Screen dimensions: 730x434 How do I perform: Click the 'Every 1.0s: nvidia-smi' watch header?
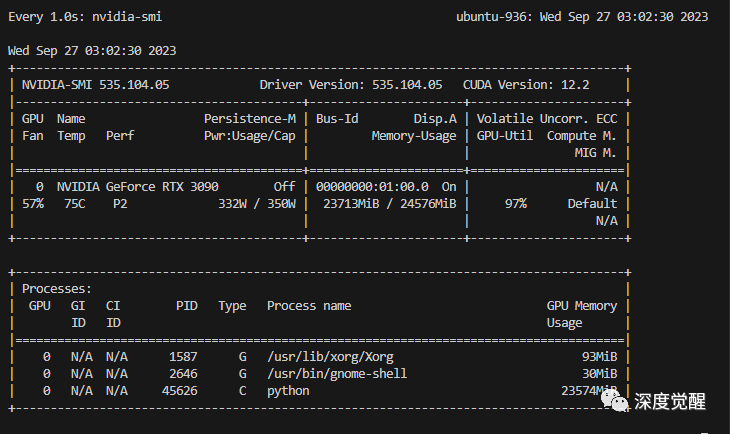click(x=85, y=17)
